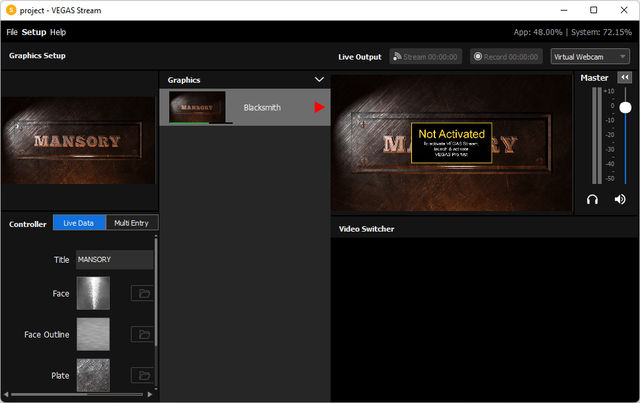Click the Master volume slider handle
Image resolution: width=640 pixels, height=403 pixels.
(625, 107)
